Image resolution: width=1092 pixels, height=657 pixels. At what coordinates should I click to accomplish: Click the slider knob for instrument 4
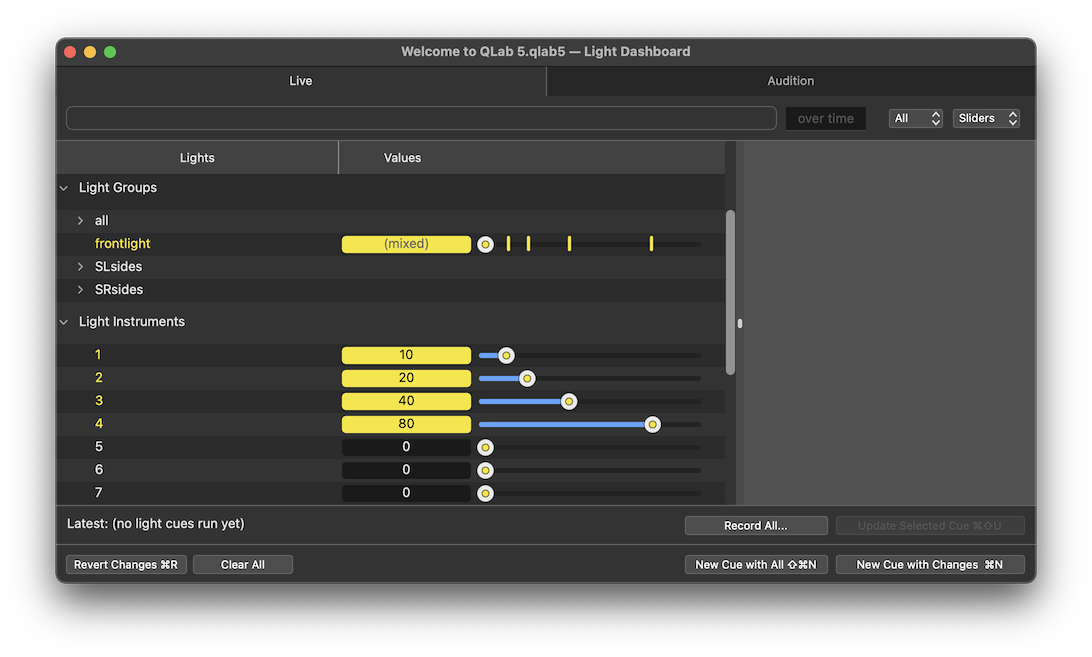(x=652, y=424)
